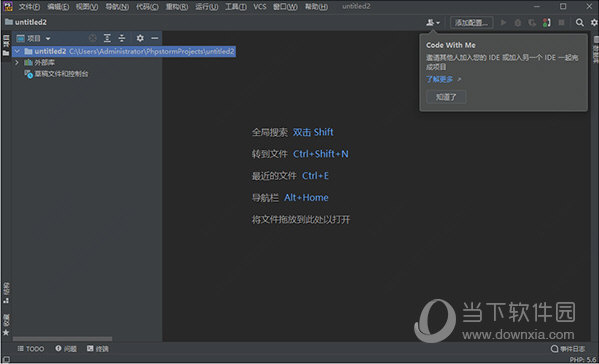Toggle PHP debug listening traffic-light icon
The image size is (599, 364).
click(x=547, y=23)
